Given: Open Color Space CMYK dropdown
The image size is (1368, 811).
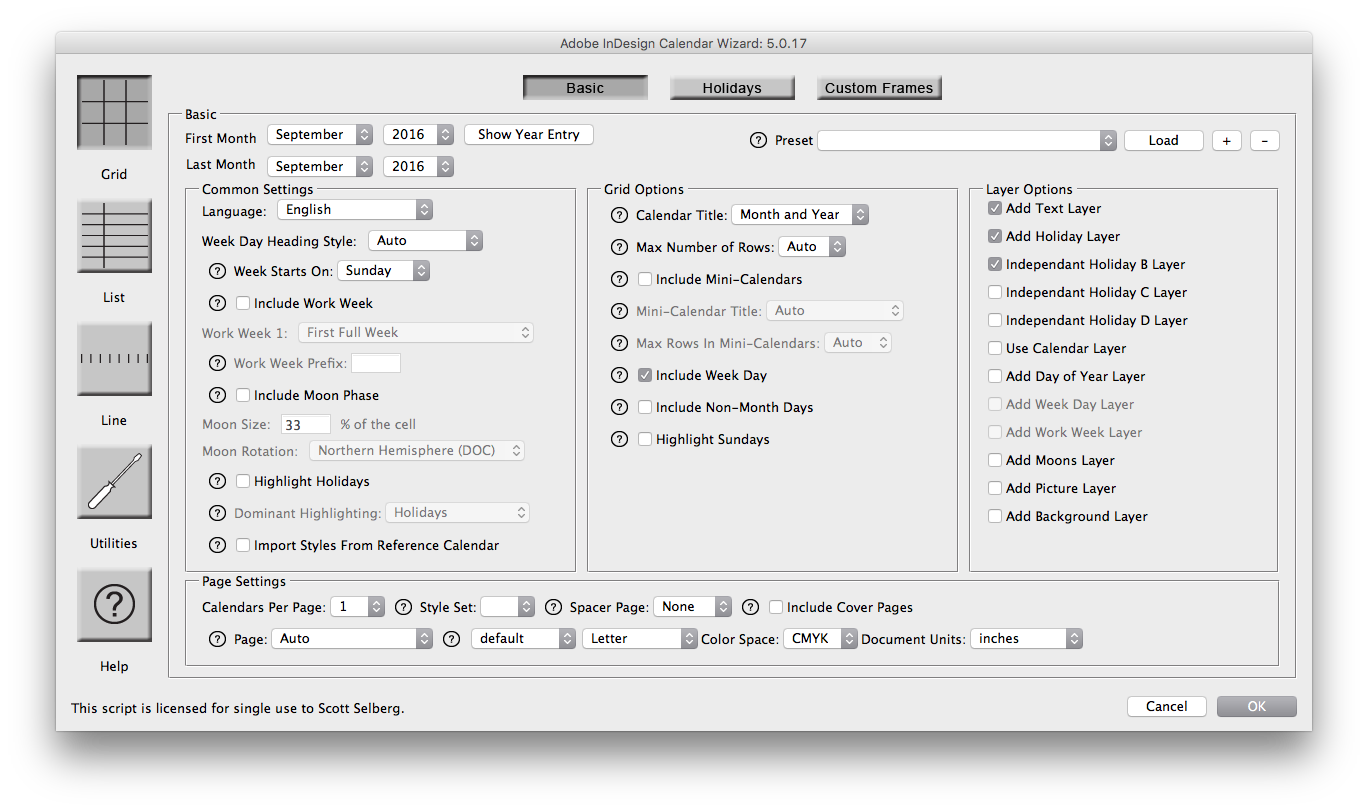Looking at the screenshot, I should pyautogui.click(x=820, y=638).
